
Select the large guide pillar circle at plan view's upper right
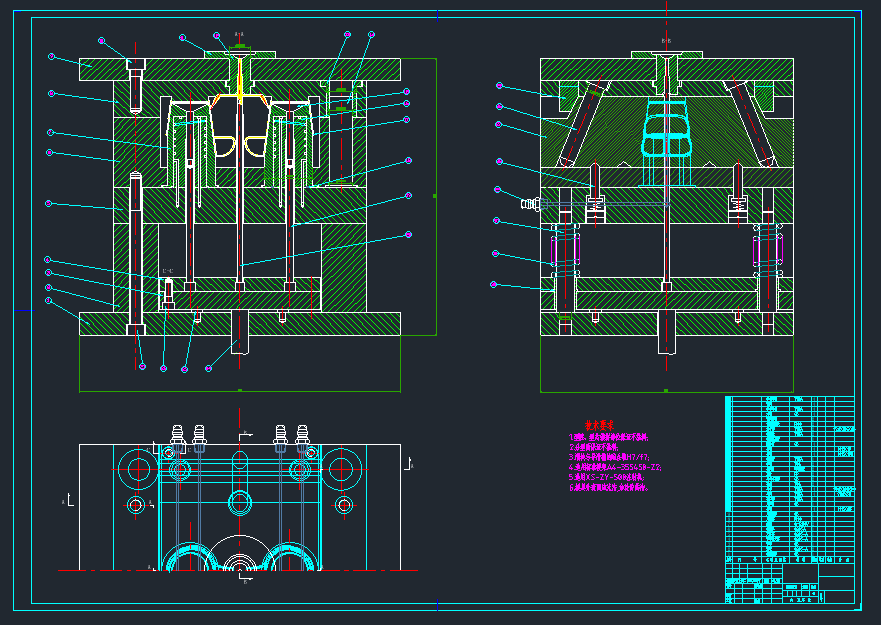[341, 469]
